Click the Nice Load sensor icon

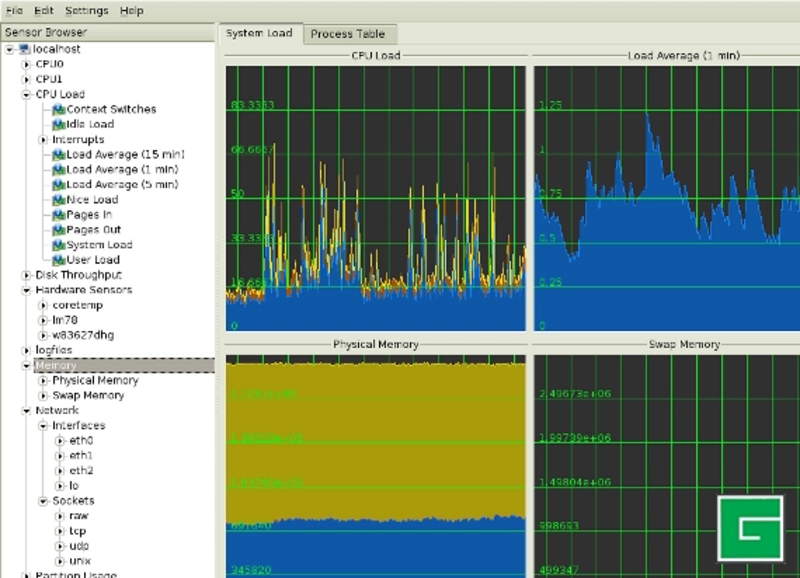coord(59,200)
